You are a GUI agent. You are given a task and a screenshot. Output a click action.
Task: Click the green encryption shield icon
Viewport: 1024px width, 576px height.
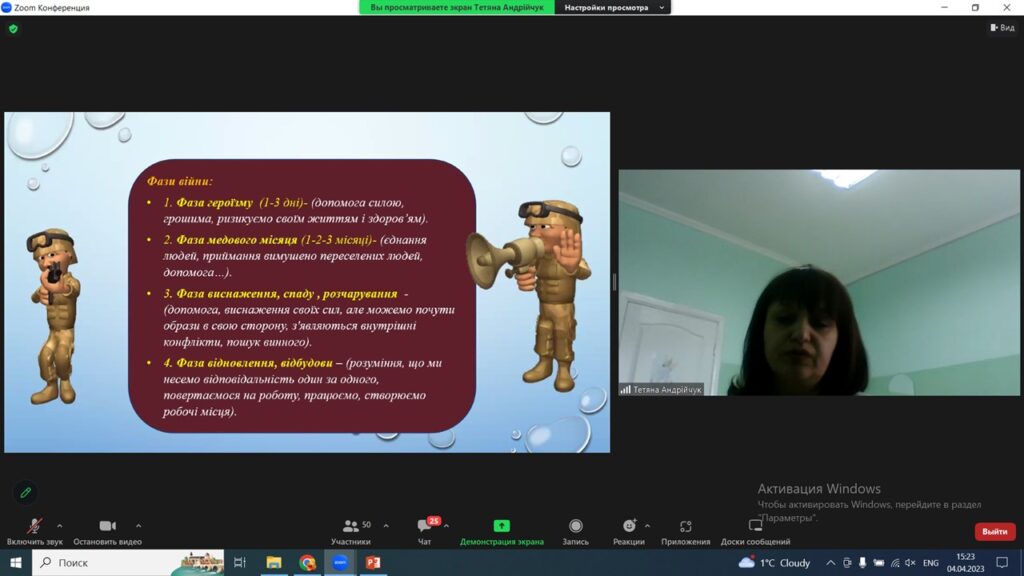[13, 29]
